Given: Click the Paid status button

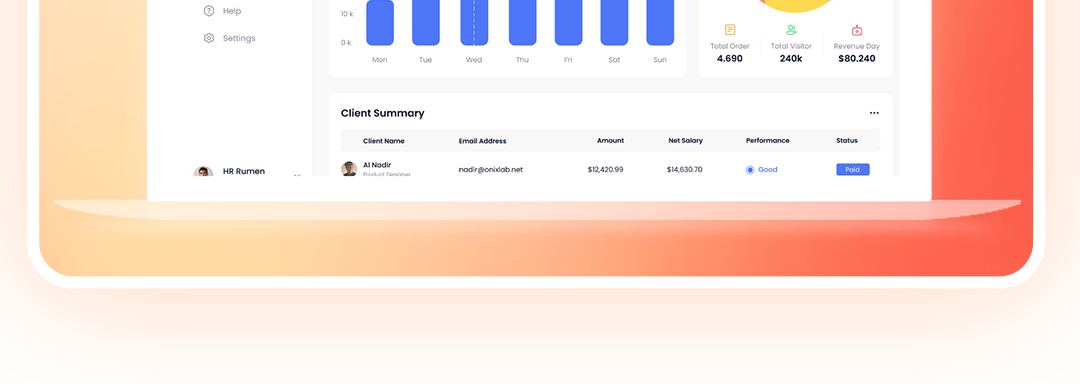Looking at the screenshot, I should point(853,169).
